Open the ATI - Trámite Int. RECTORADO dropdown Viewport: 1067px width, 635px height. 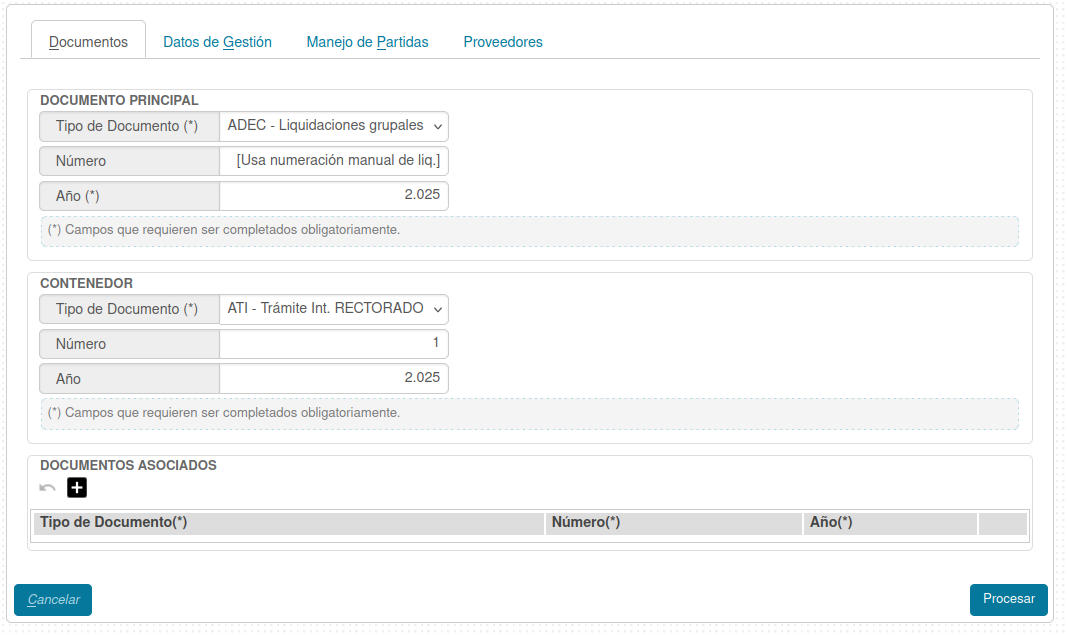point(334,309)
